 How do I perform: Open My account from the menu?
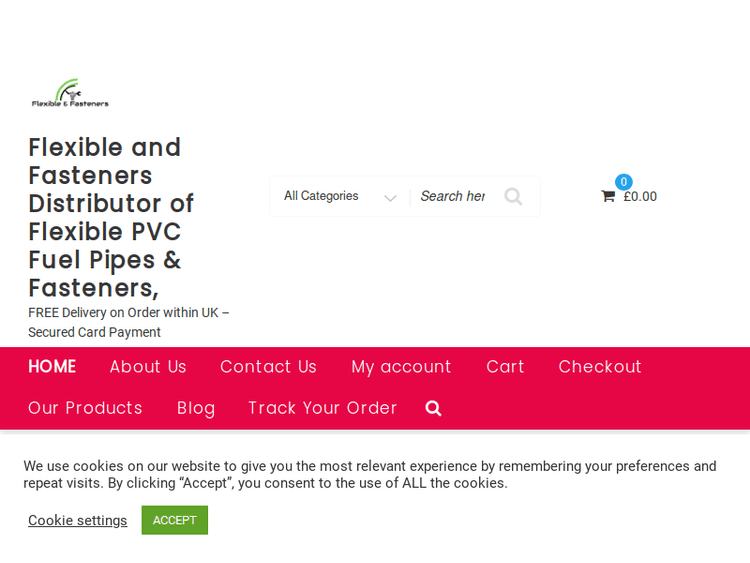(401, 367)
